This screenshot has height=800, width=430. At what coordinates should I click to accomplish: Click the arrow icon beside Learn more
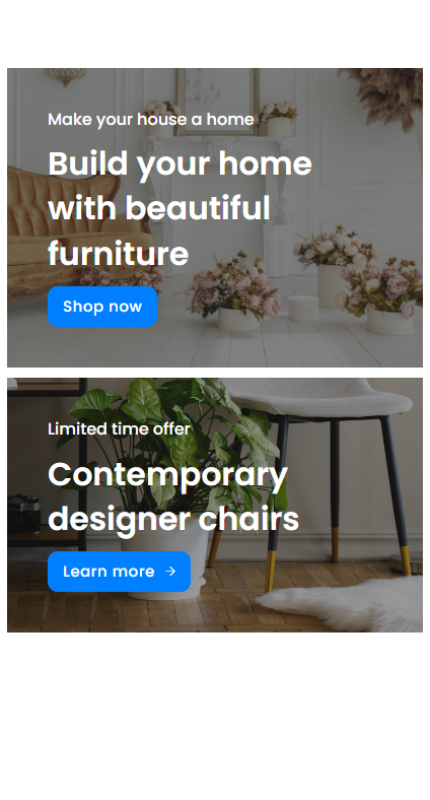point(171,571)
